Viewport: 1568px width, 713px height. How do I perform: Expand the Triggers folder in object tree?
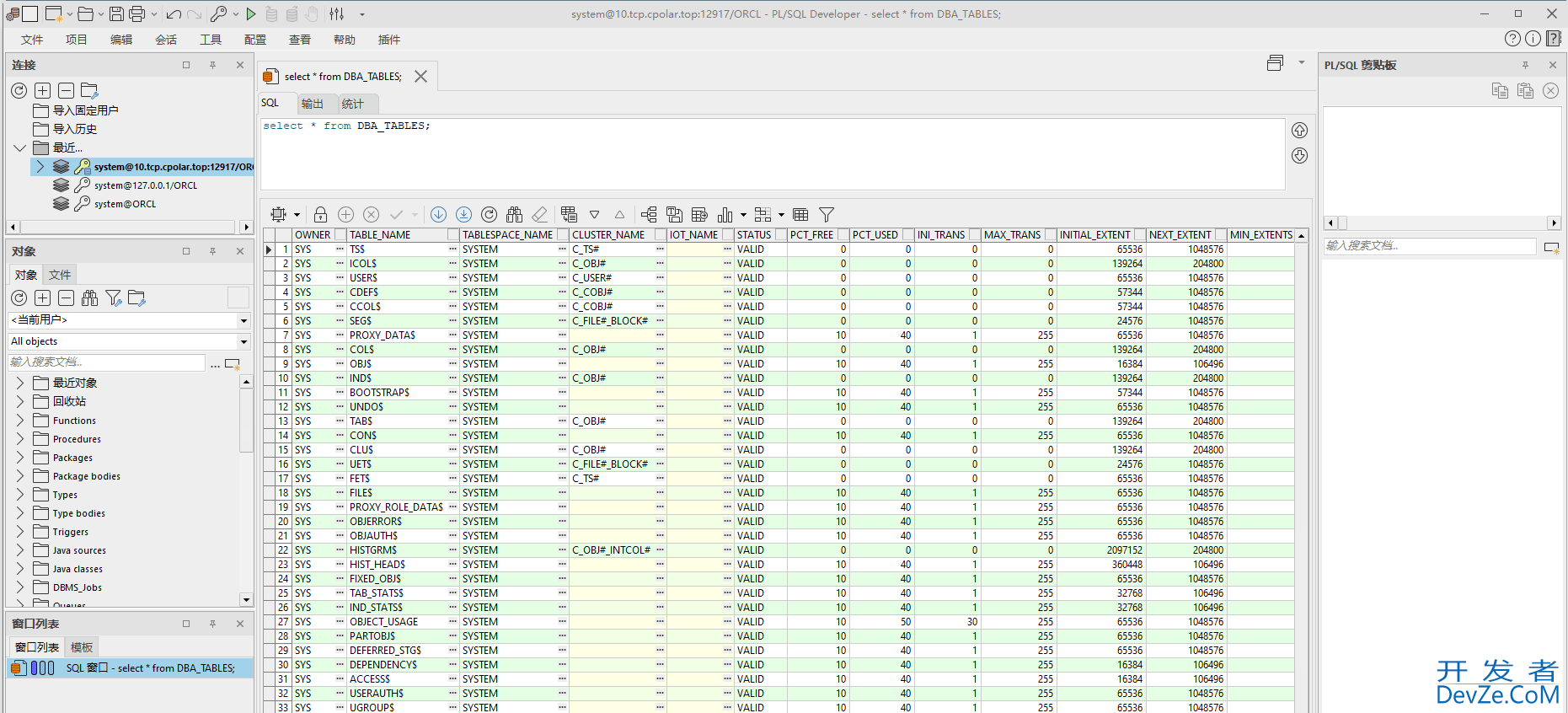point(20,531)
